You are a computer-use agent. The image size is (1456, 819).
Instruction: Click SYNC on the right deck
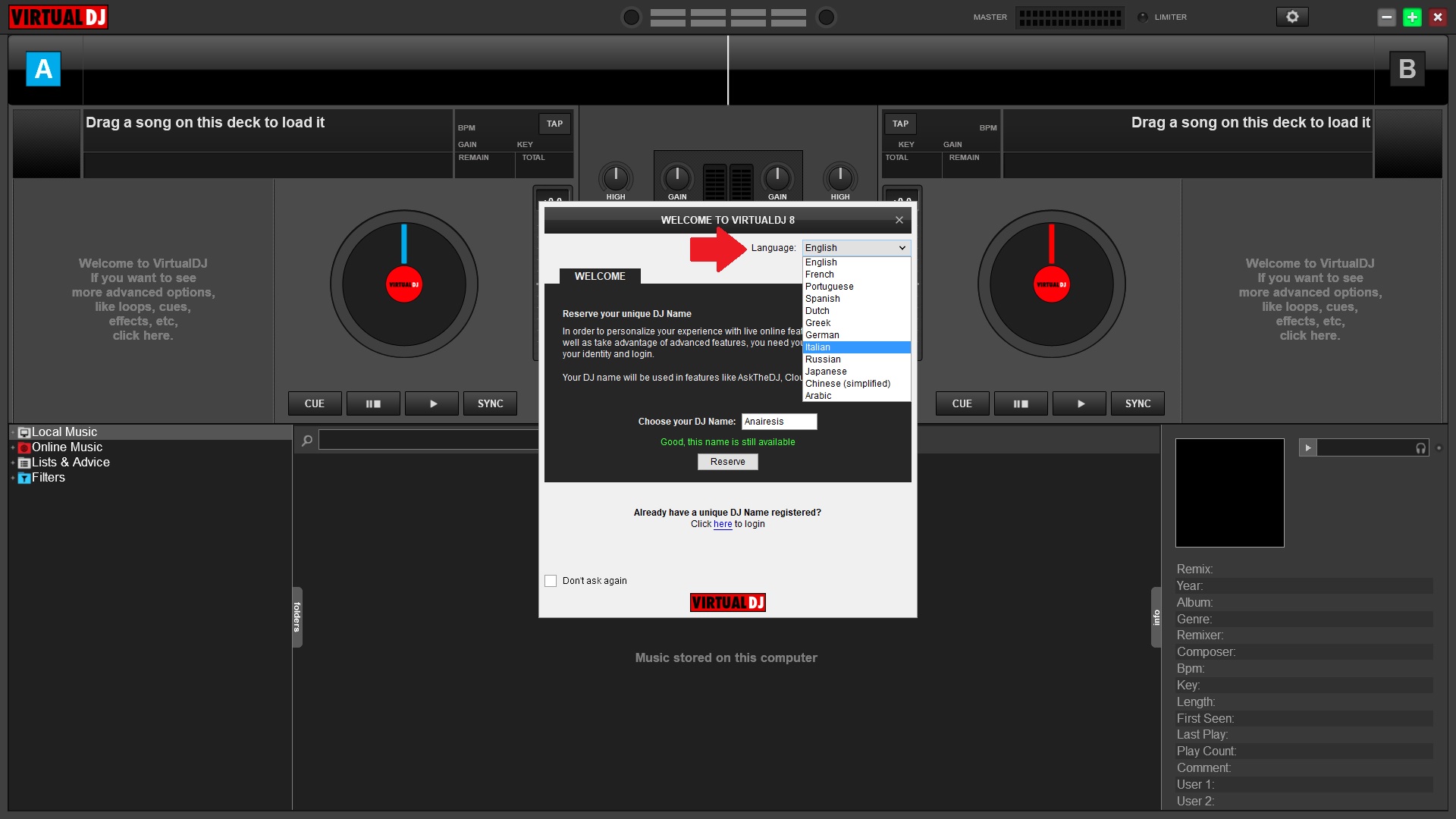coord(1137,403)
